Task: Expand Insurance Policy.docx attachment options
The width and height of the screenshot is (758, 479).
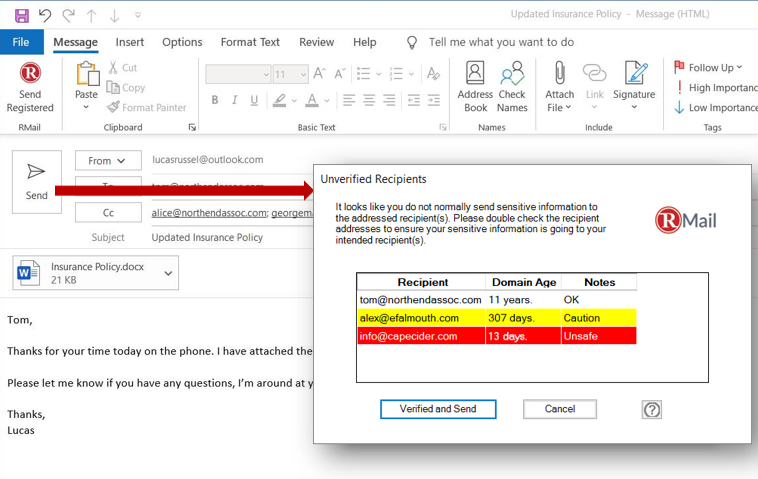Action: pyautogui.click(x=168, y=273)
